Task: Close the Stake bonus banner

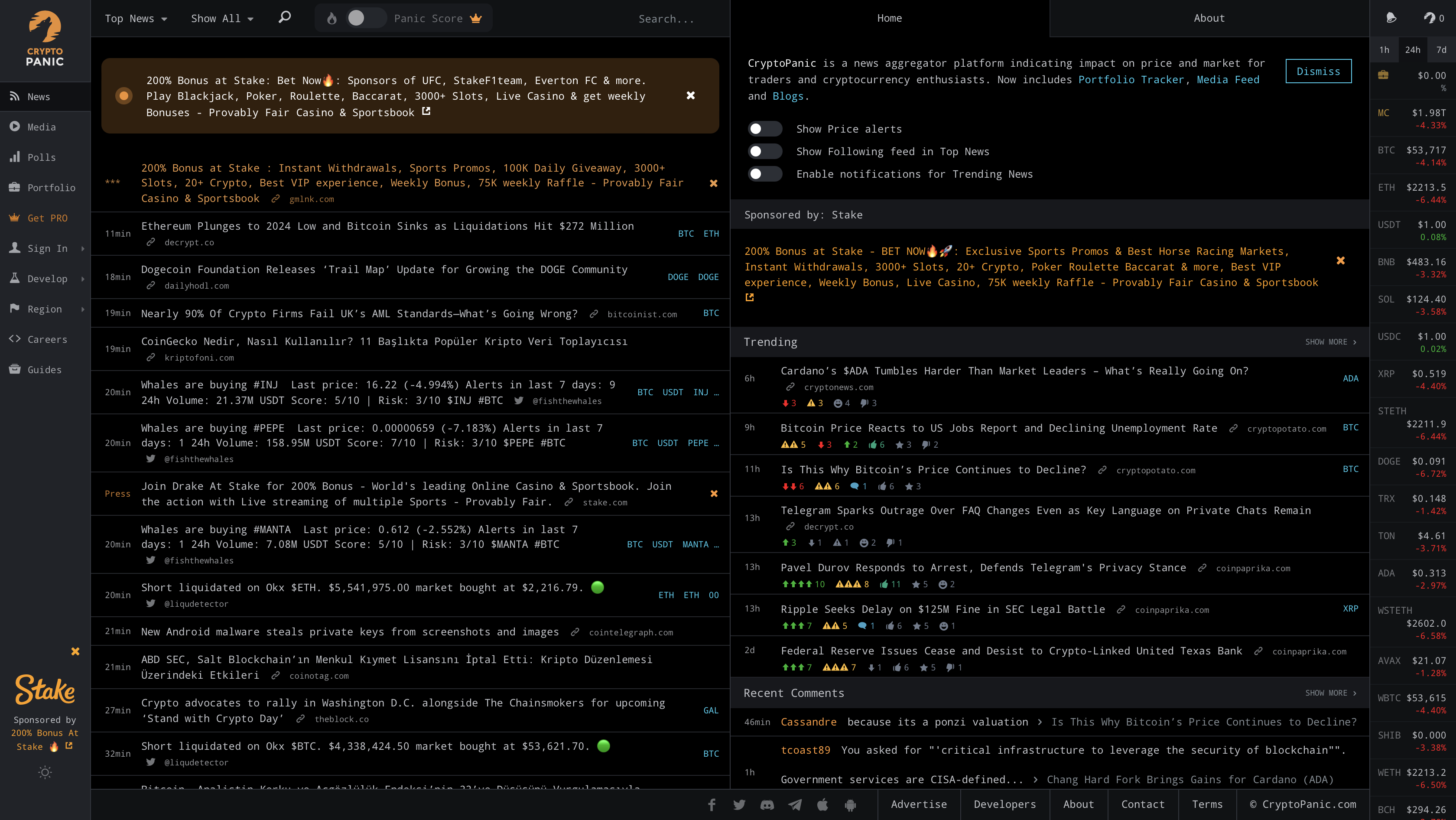Action: tap(691, 95)
